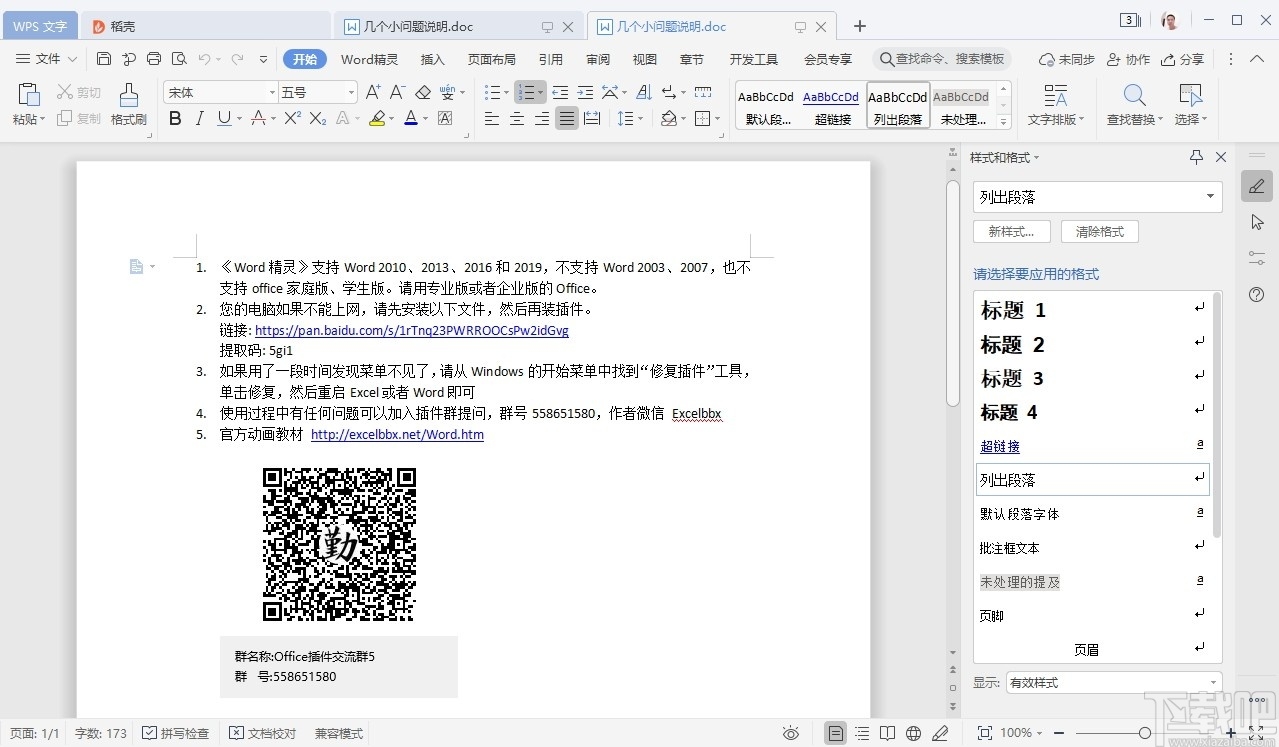Viewport: 1279px width, 747px height.
Task: Click the Superscript X² icon
Action: tap(293, 118)
